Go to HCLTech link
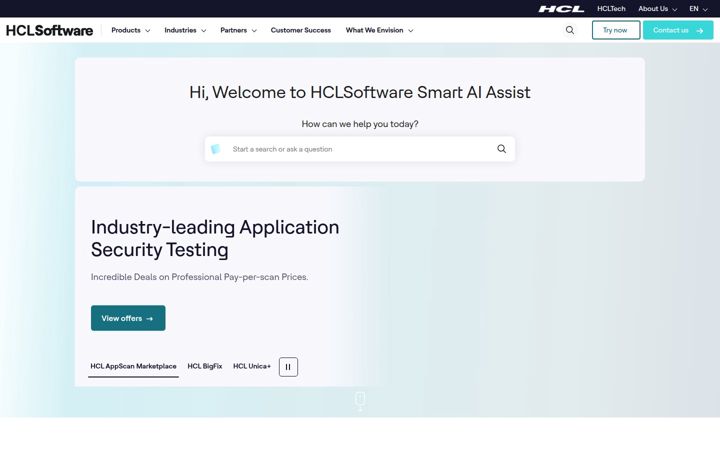 pyautogui.click(x=611, y=9)
